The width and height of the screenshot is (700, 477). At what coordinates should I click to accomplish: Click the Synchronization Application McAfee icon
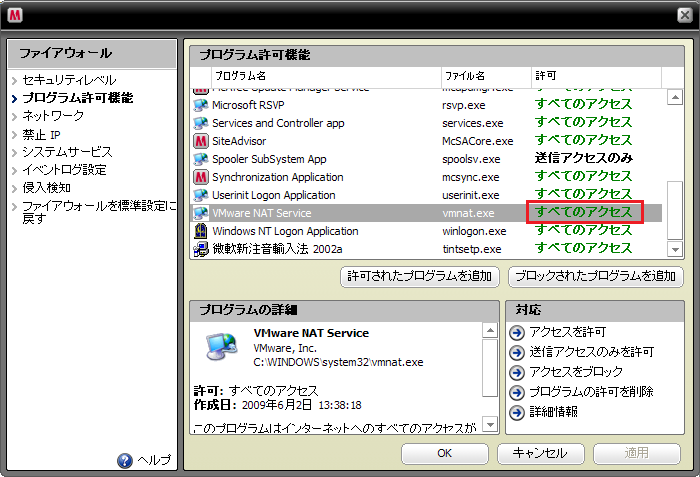pyautogui.click(x=200, y=177)
